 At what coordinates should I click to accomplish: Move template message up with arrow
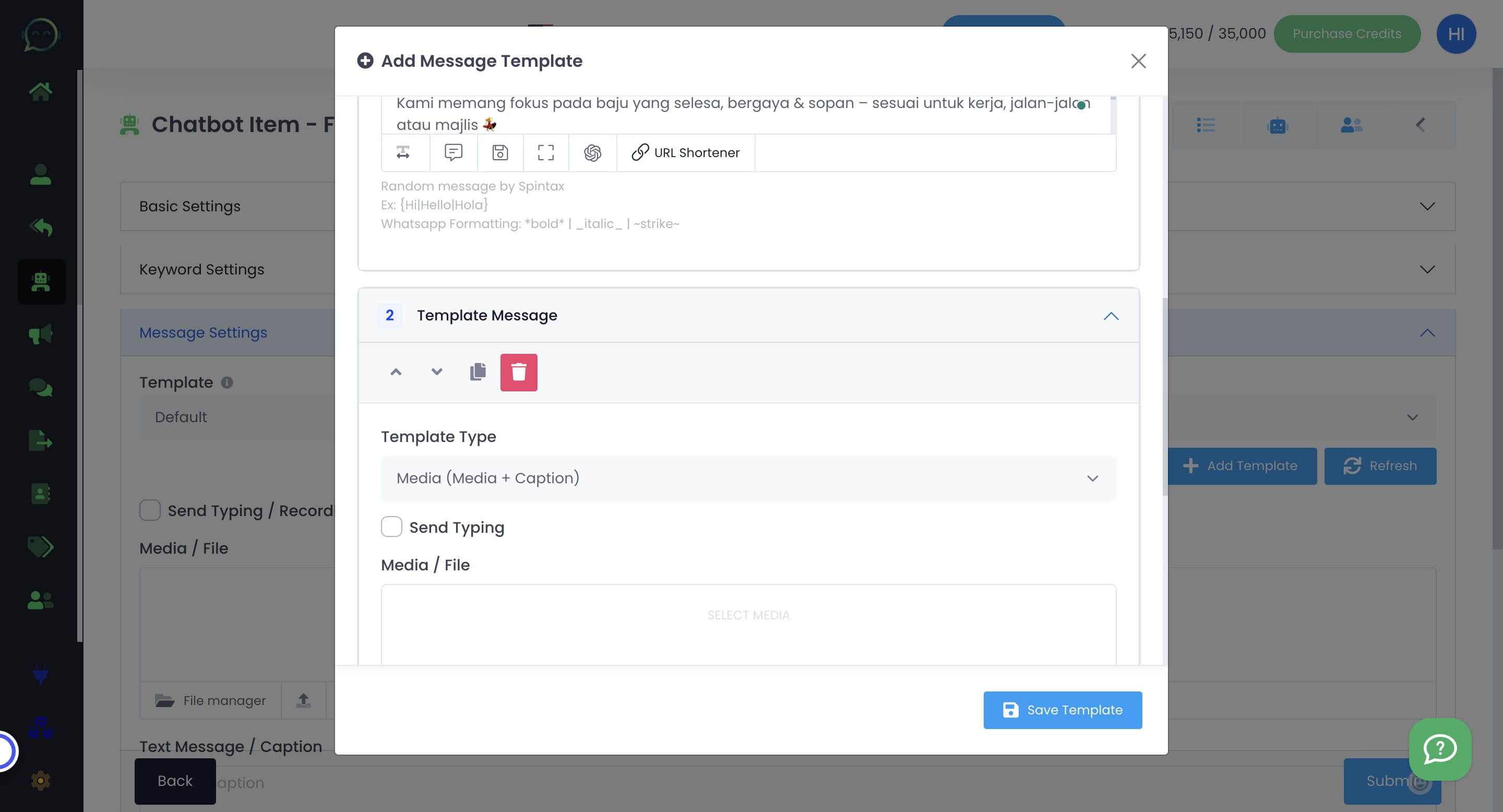[x=396, y=372]
